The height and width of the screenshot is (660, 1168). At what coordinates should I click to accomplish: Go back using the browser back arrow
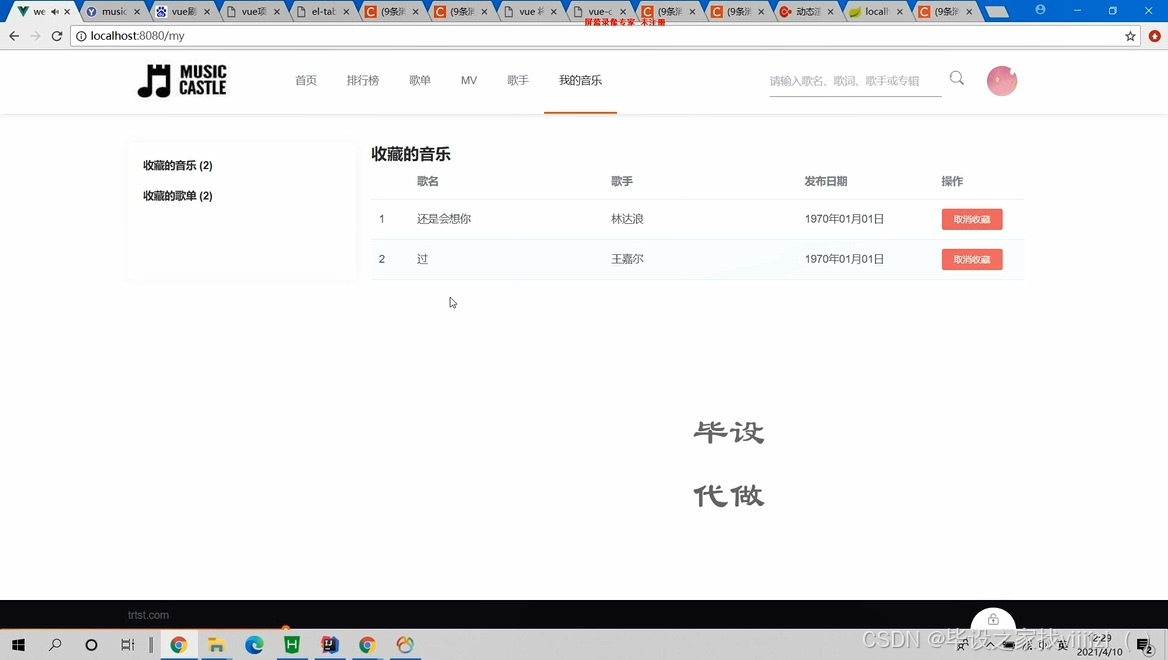pos(14,36)
